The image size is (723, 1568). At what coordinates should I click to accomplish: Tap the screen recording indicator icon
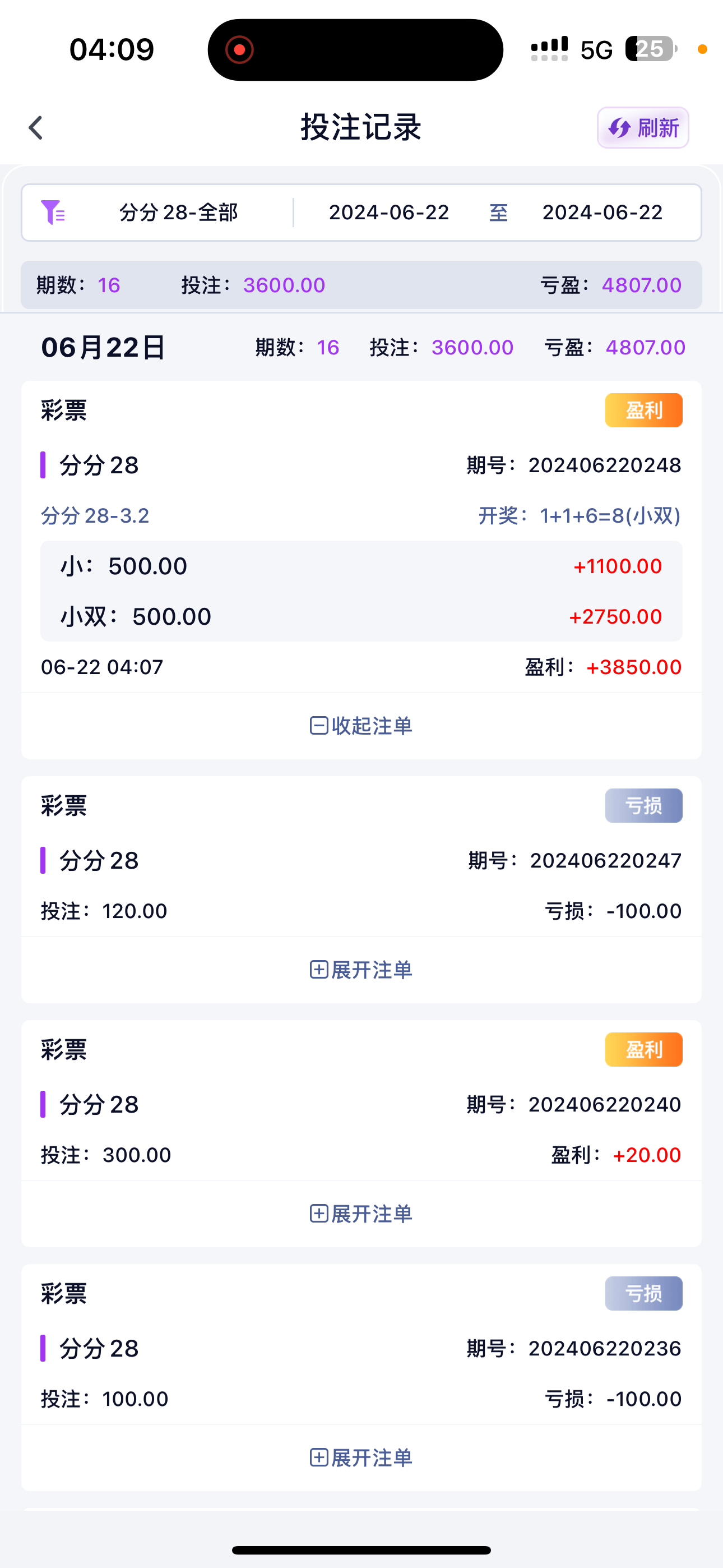pyautogui.click(x=239, y=50)
